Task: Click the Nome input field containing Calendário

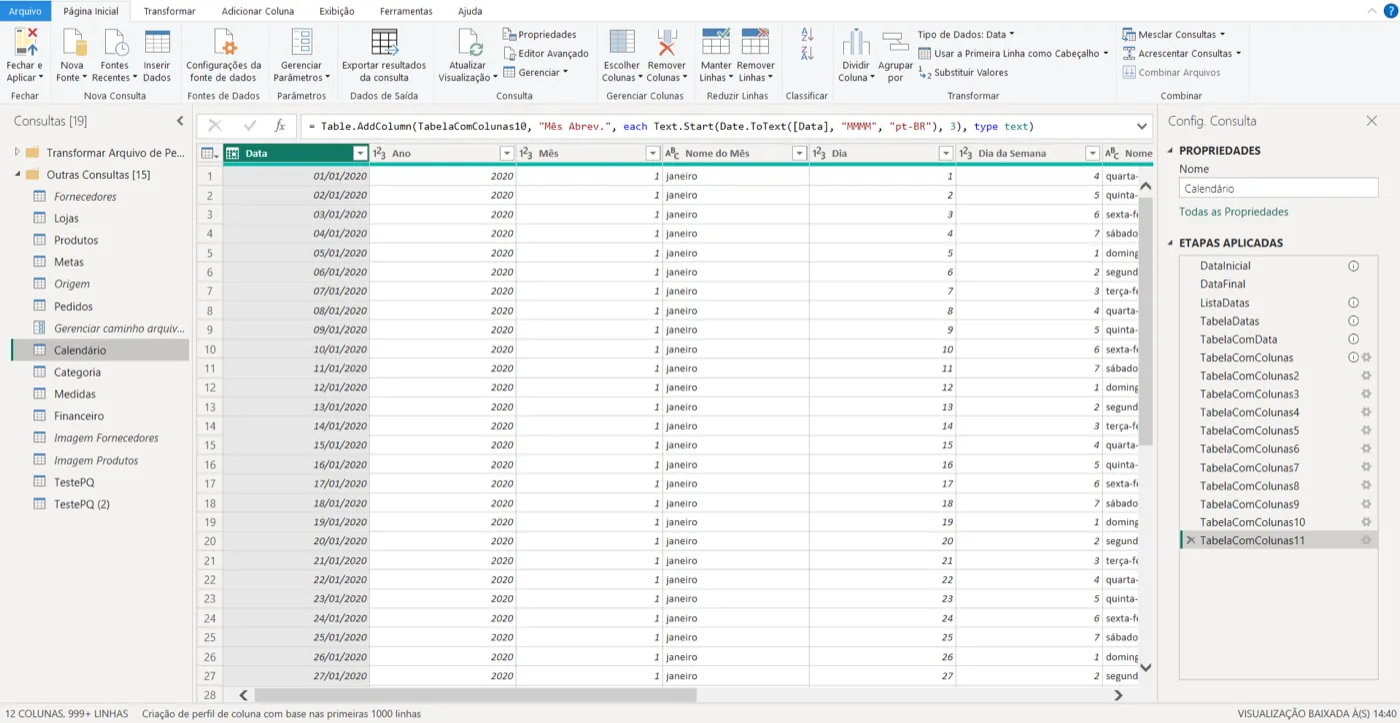Action: tap(1278, 188)
